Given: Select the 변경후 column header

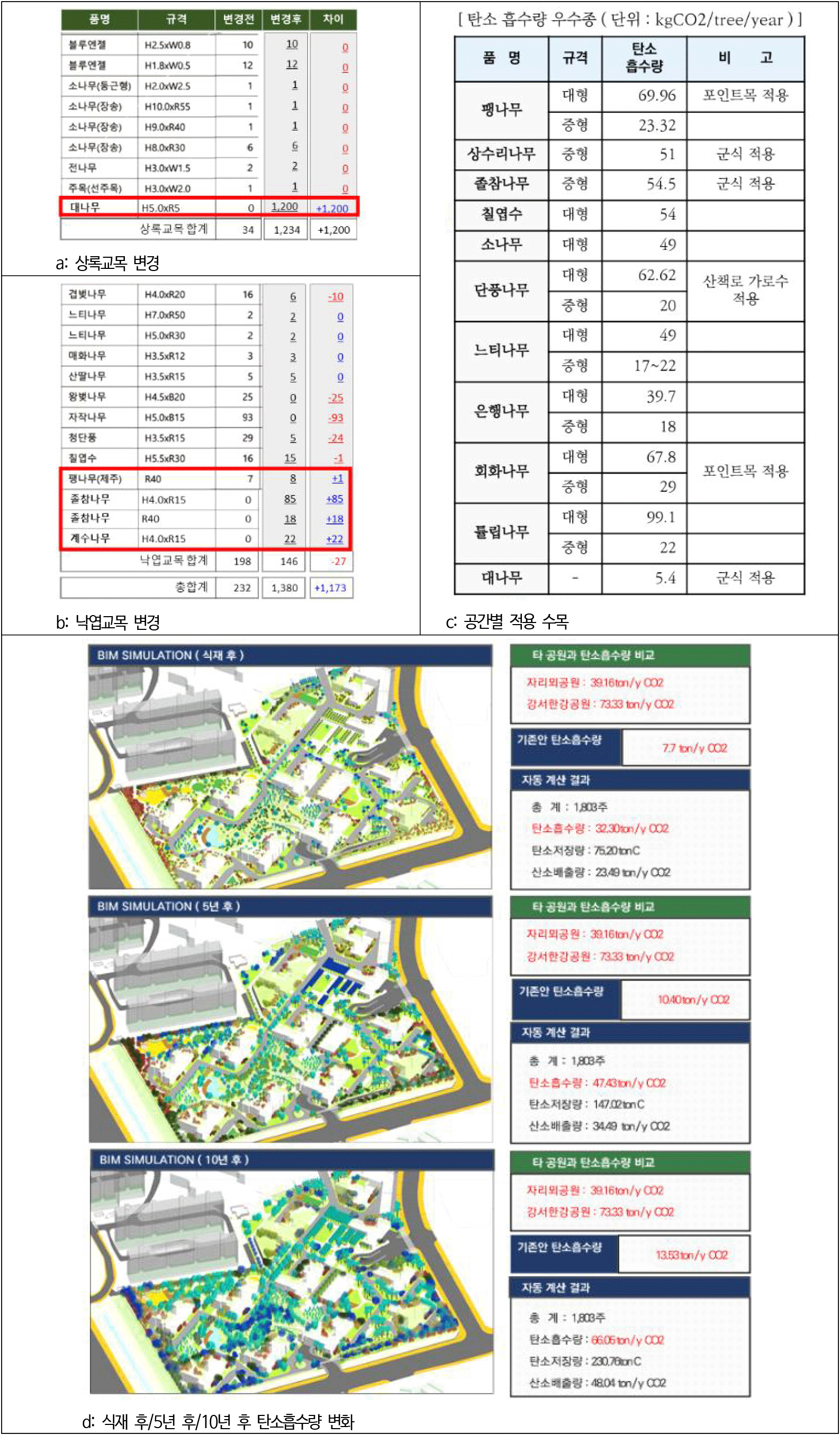Looking at the screenshot, I should click(286, 20).
